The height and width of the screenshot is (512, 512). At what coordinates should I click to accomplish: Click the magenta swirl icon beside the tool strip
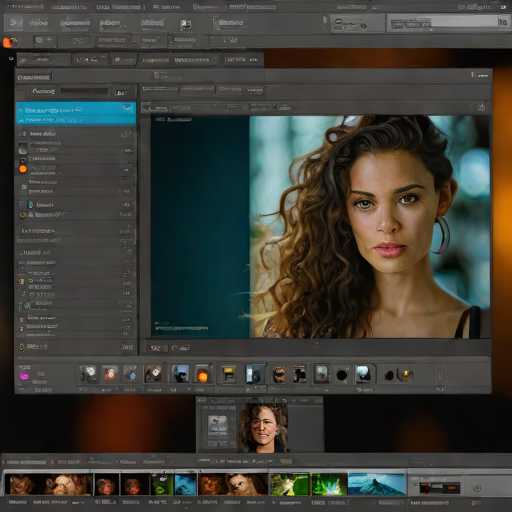click(24, 376)
